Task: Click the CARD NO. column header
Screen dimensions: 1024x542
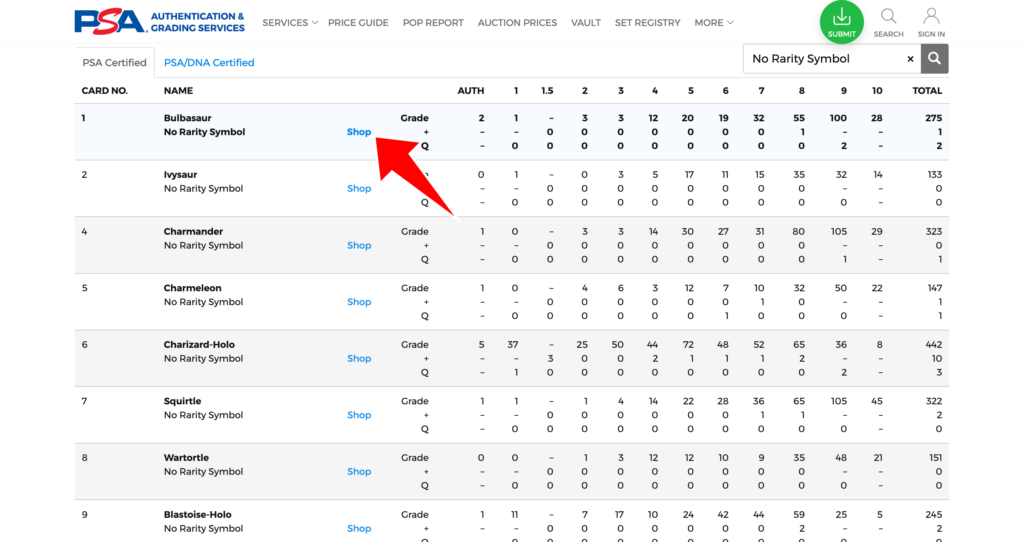Action: pyautogui.click(x=104, y=91)
